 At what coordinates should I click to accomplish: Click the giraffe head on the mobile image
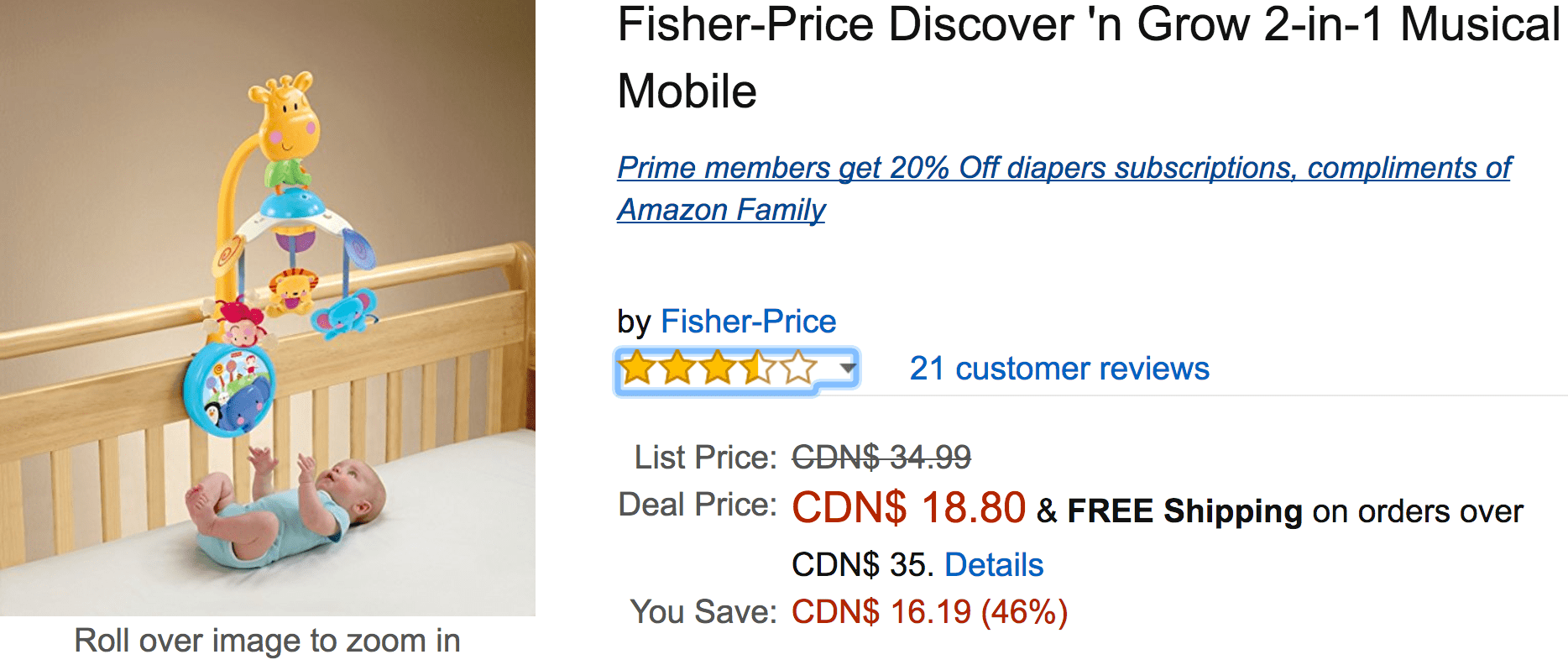285,116
